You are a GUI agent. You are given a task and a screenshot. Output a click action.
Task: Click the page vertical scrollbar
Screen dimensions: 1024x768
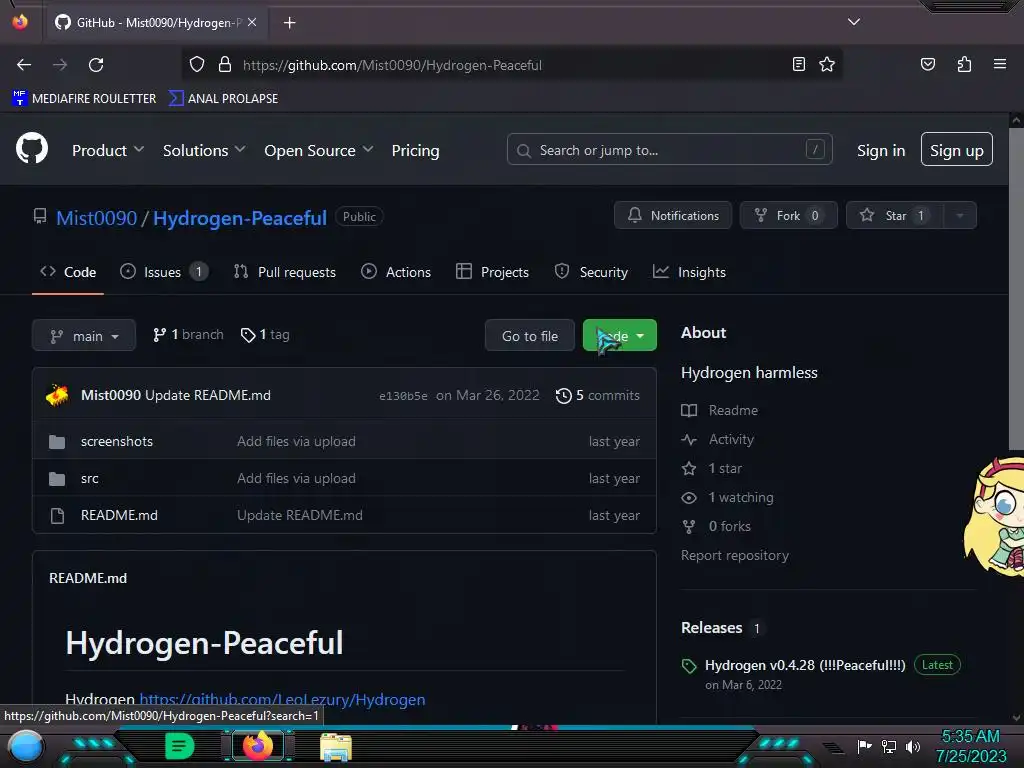click(x=1016, y=287)
